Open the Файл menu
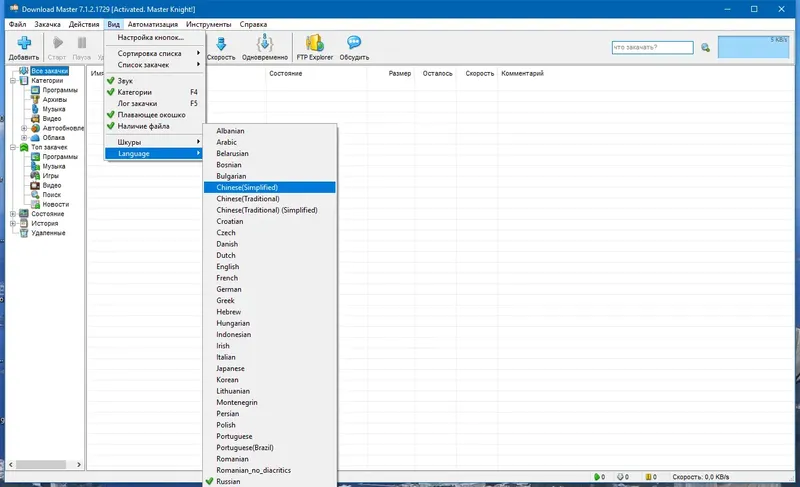The width and height of the screenshot is (800, 487). [x=17, y=24]
